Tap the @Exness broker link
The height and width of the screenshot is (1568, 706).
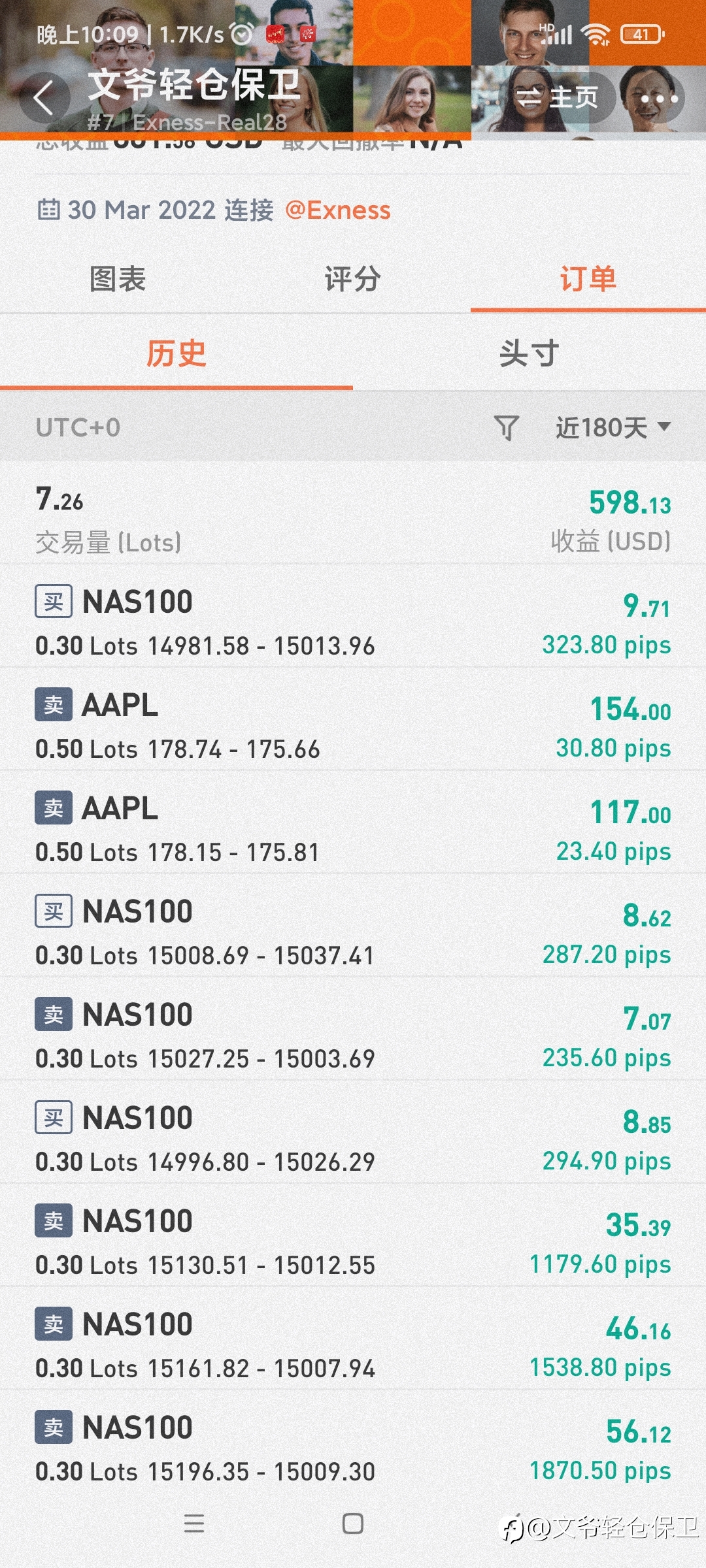[x=338, y=210]
